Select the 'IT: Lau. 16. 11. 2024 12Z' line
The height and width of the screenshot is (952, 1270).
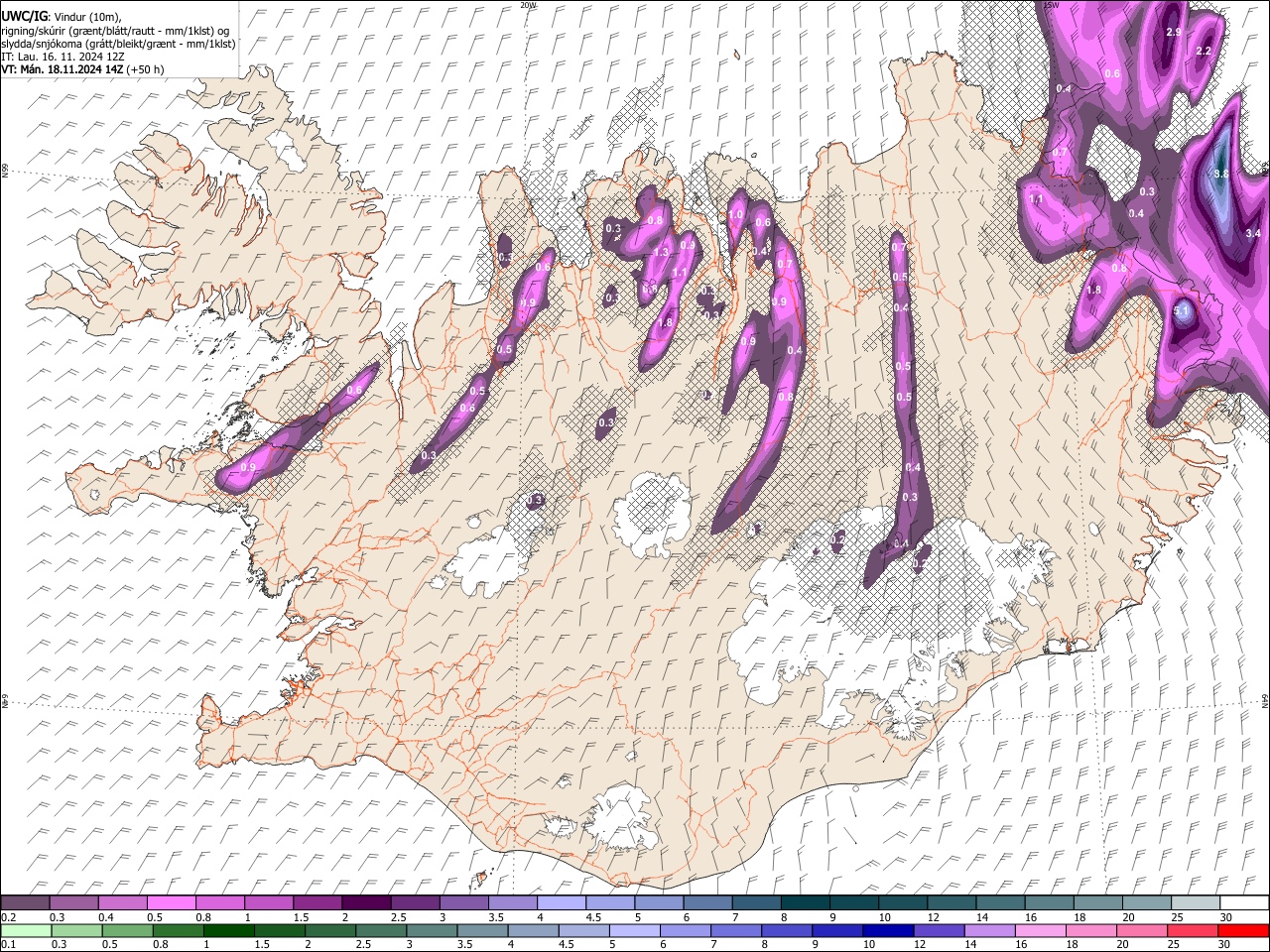pyautogui.click(x=62, y=57)
